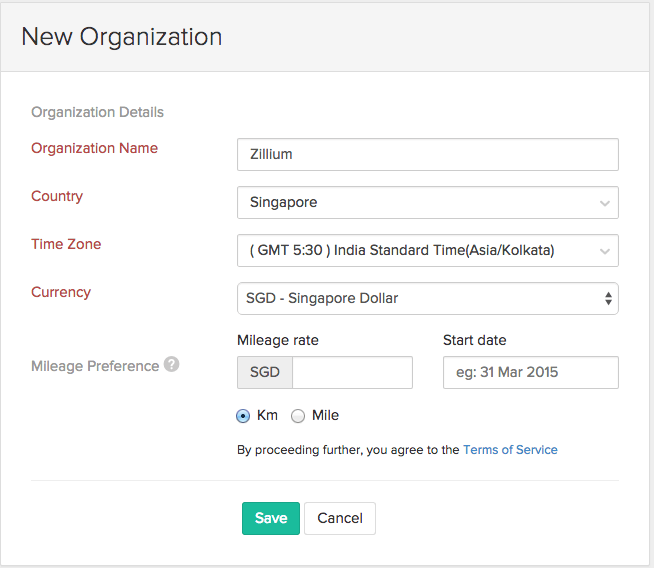Click the Cancel button
Viewport: 654px width, 568px height.
(339, 518)
